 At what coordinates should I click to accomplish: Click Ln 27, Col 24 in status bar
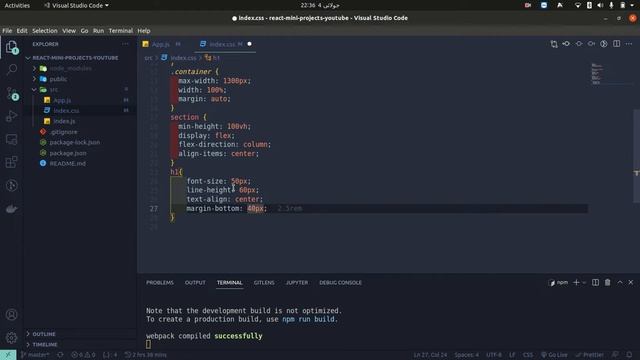430,355
